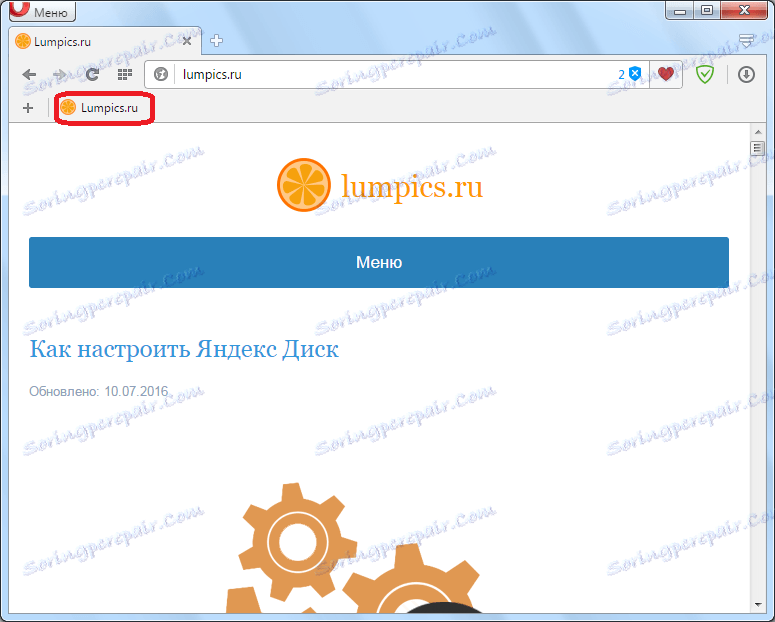This screenshot has width=775, height=622.
Task: Reload the current page
Action: pos(92,75)
